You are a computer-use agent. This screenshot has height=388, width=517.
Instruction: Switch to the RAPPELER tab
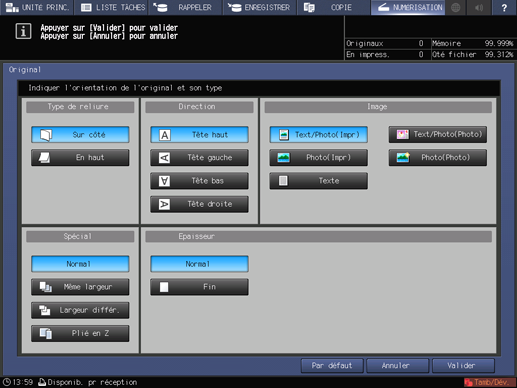[x=185, y=7]
